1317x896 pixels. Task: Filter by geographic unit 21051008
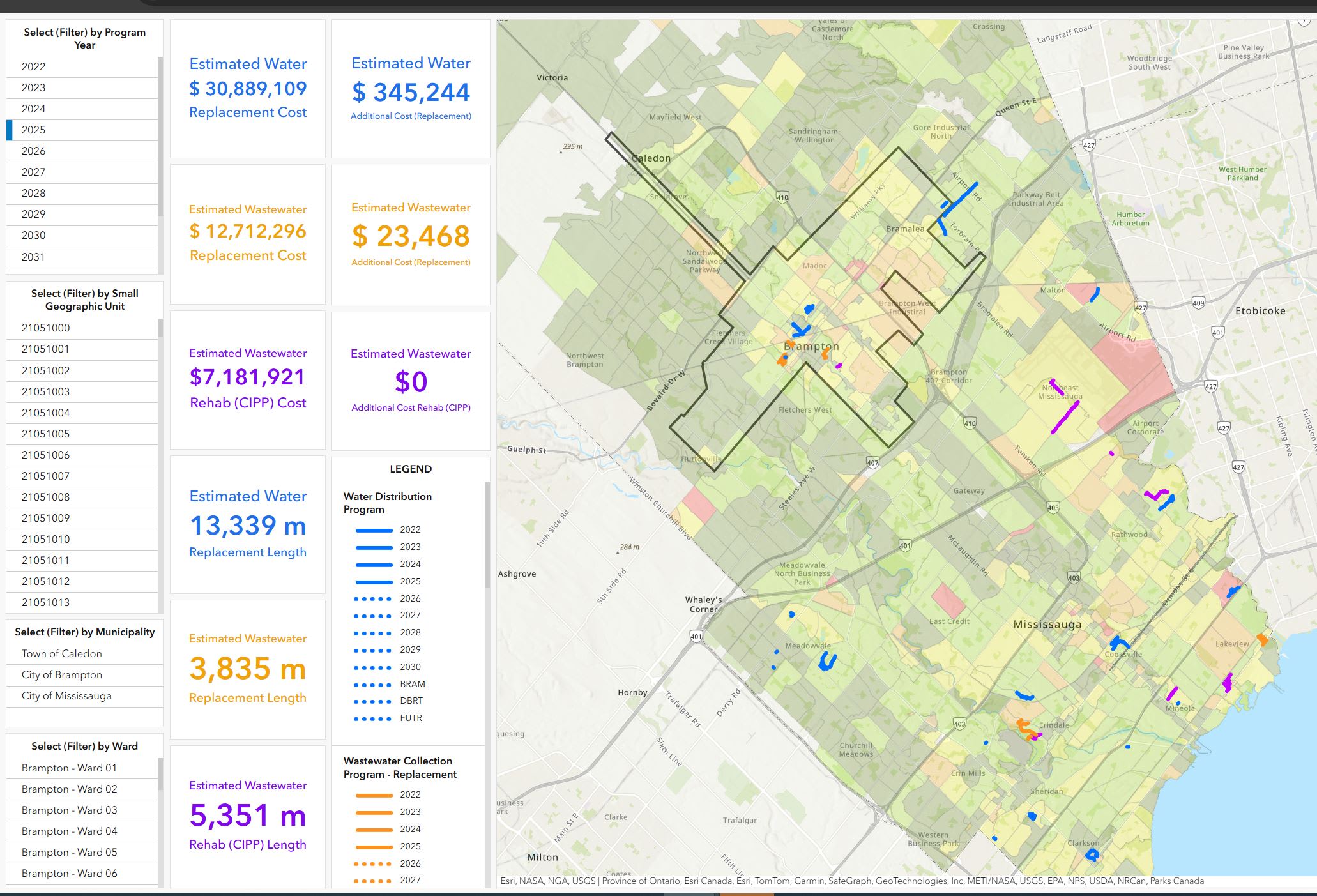(82, 497)
